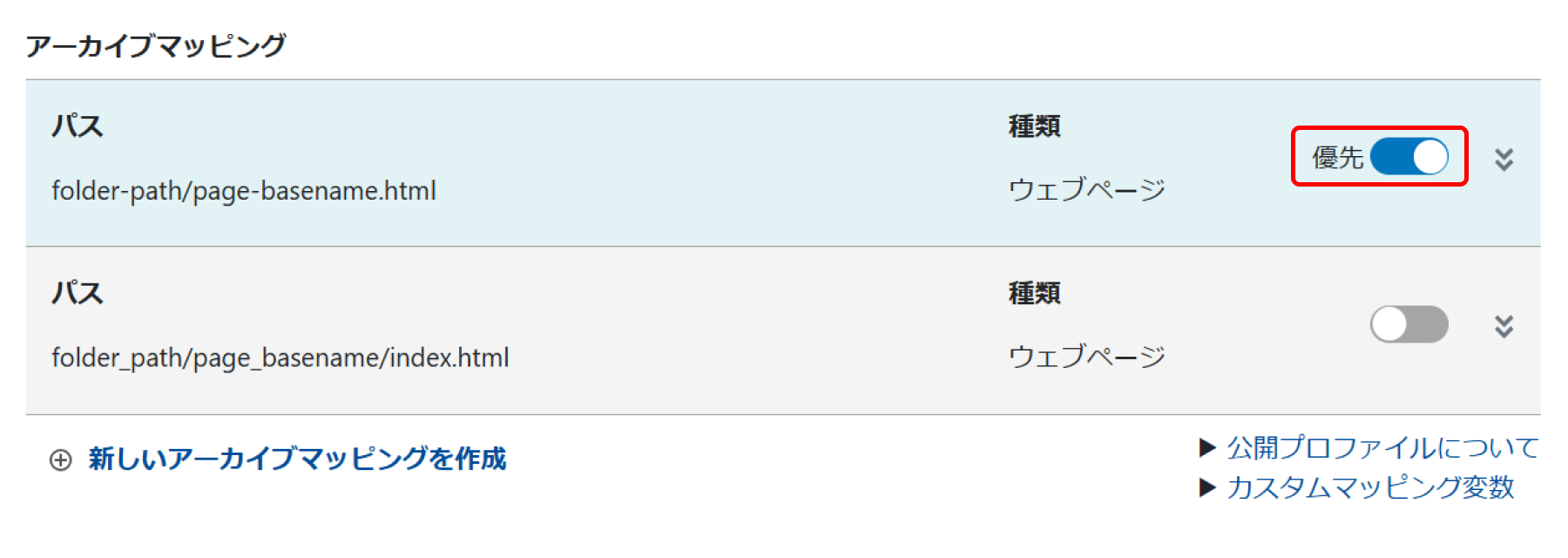Click 新しいアーカイブマッピングを作成 link
The width and height of the screenshot is (1568, 558).
tap(297, 459)
